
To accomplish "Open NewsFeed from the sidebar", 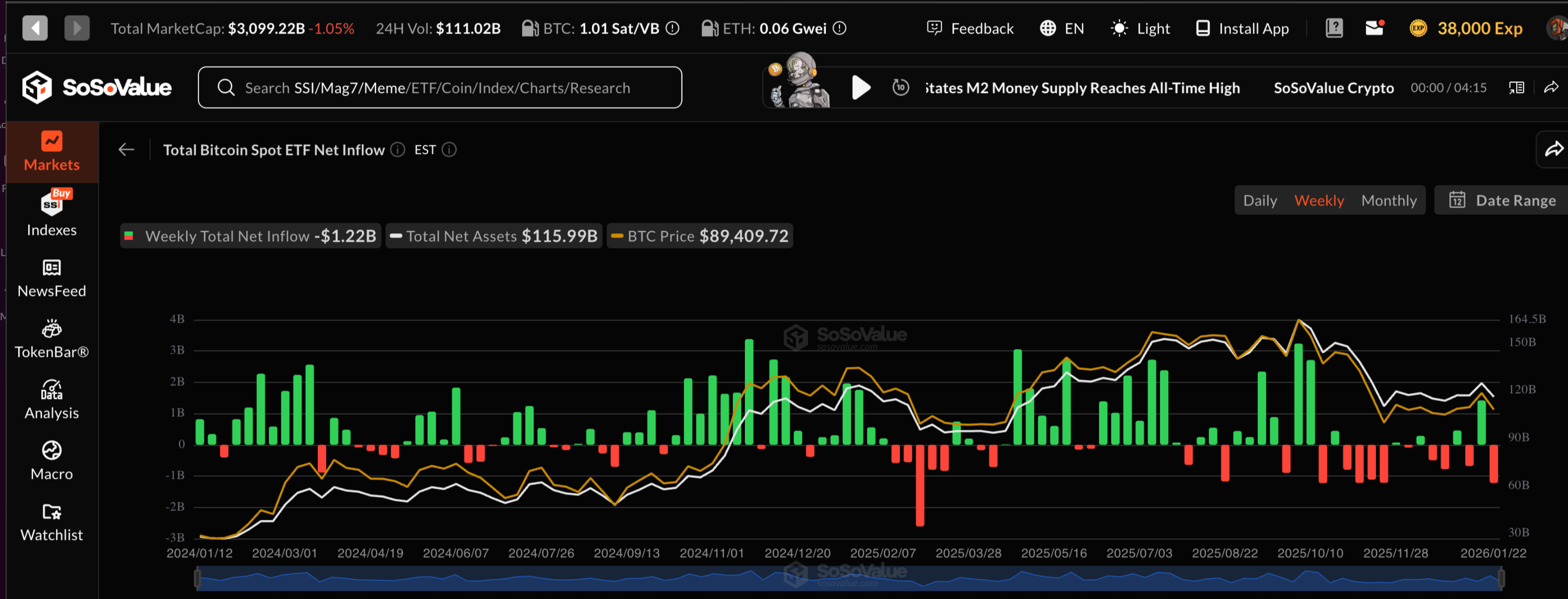I will [x=52, y=278].
